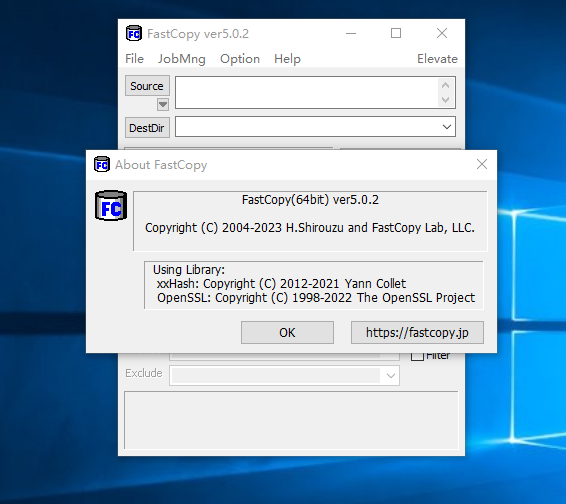Expand the Source history dropdown arrow
This screenshot has height=504, width=566.
163,105
